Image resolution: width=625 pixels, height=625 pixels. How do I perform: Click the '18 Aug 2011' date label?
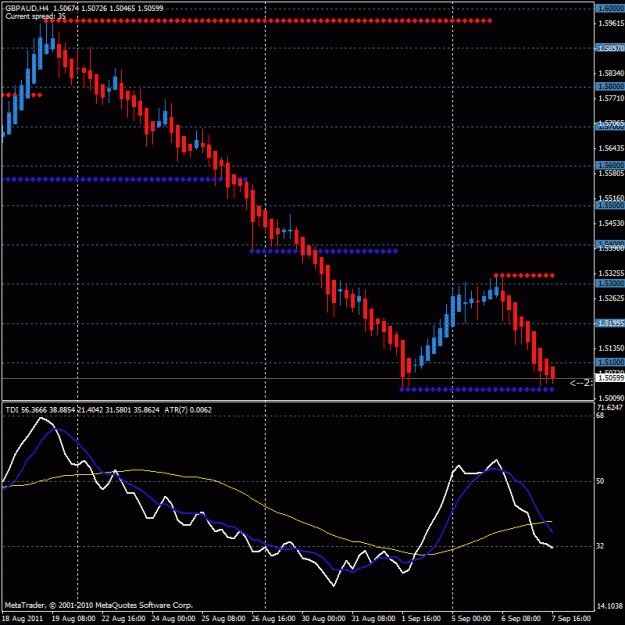click(x=22, y=619)
